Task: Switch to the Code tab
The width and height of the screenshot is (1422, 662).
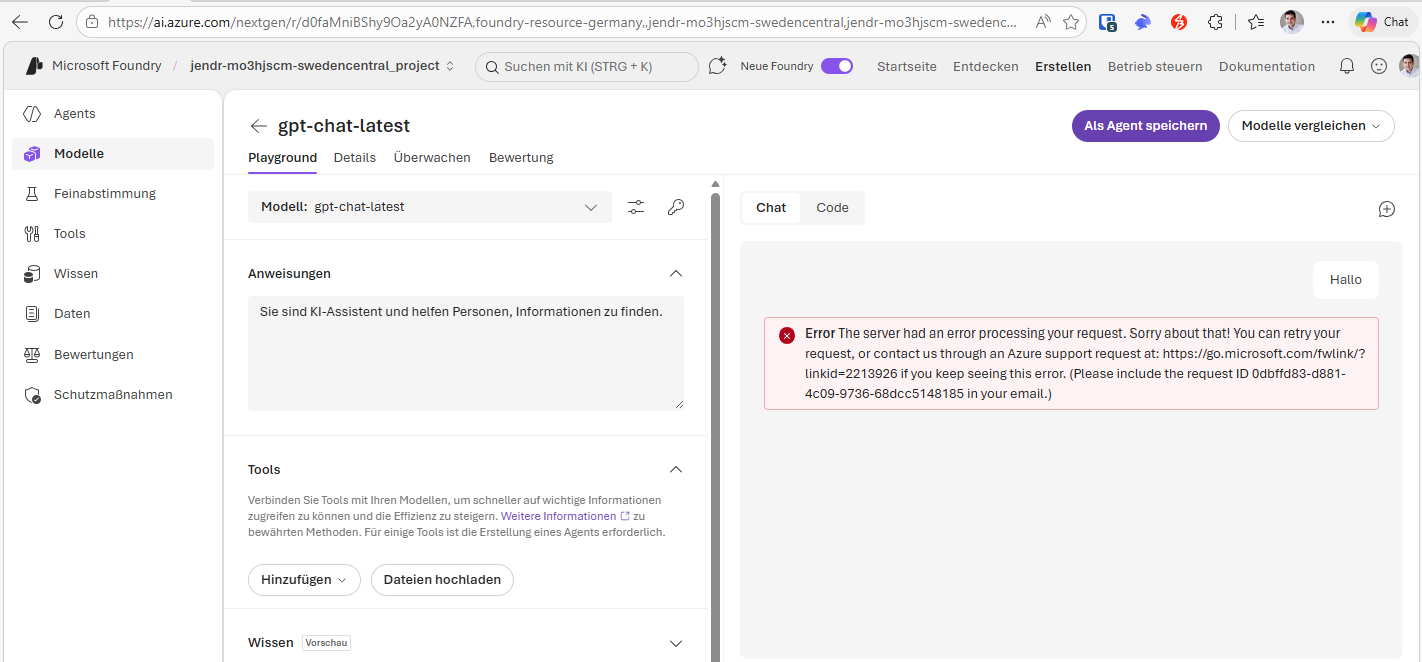Action: [832, 208]
